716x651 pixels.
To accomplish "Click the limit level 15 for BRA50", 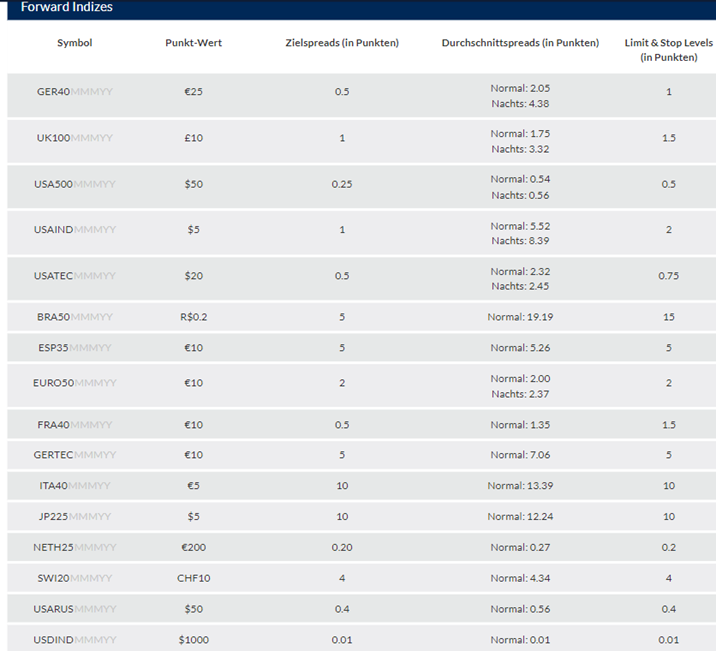I will (669, 317).
